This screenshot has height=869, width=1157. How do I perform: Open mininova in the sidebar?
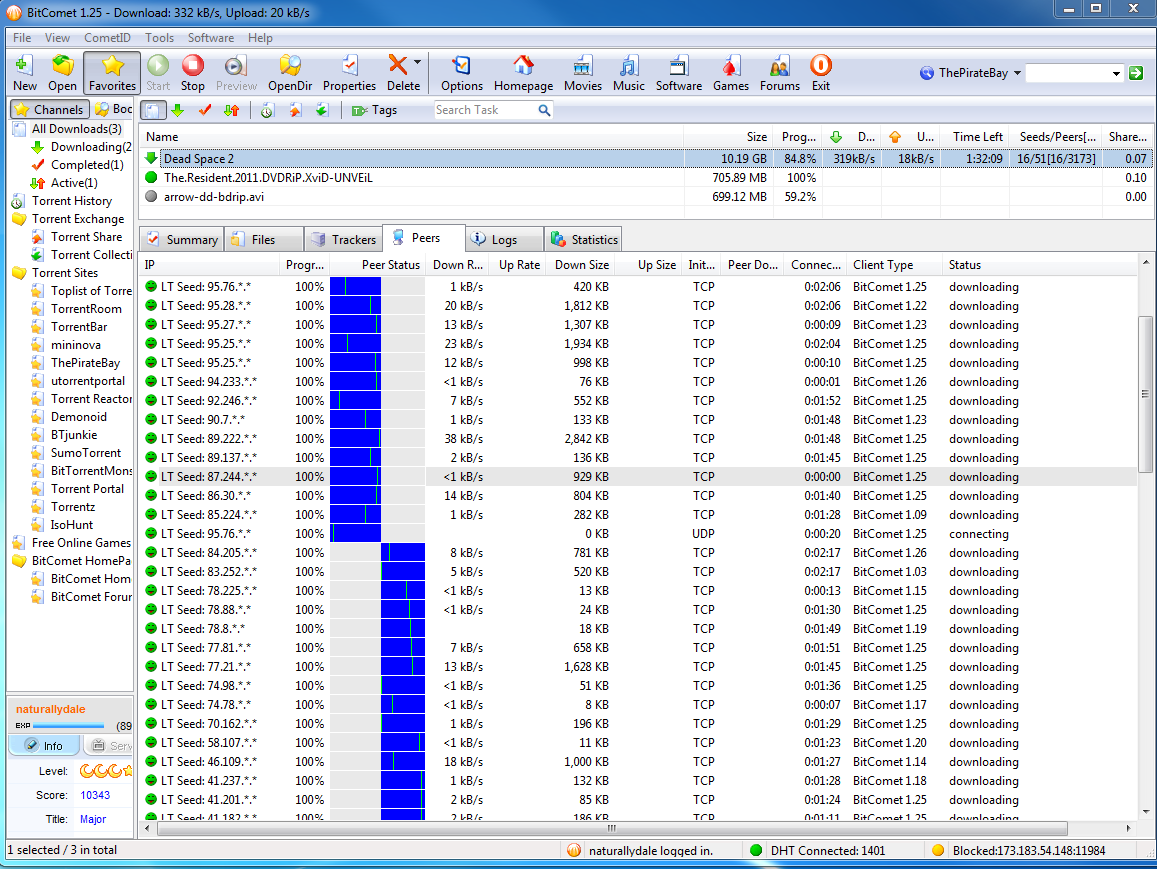point(75,345)
